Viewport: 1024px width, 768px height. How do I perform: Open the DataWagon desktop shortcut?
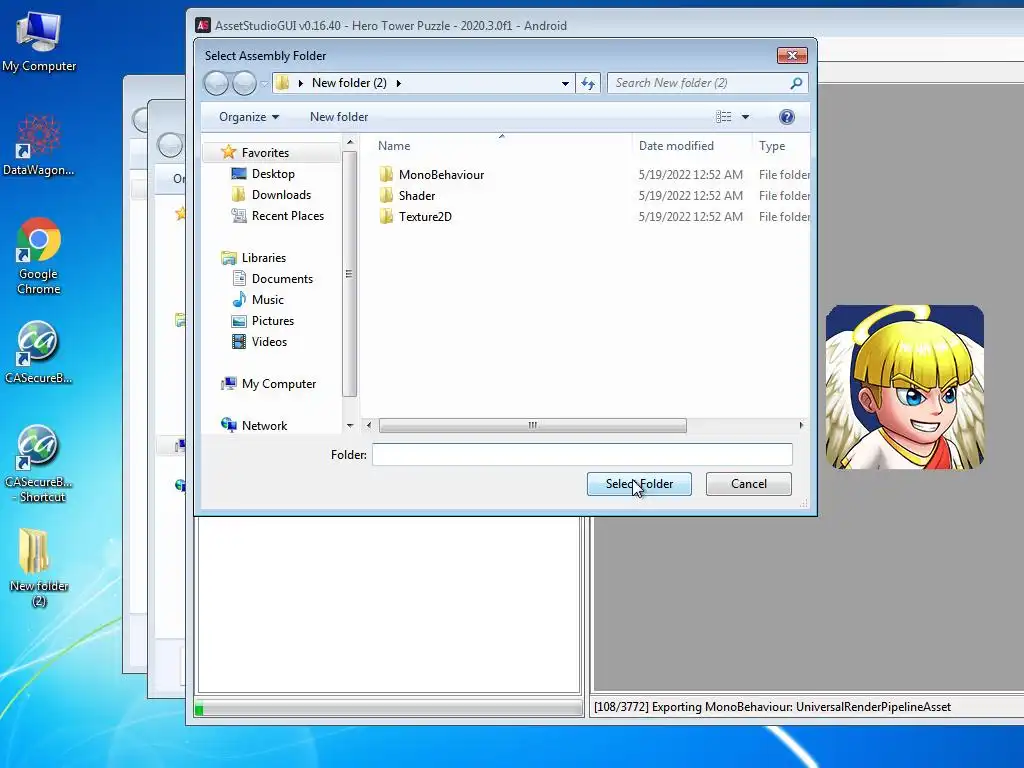click(39, 145)
